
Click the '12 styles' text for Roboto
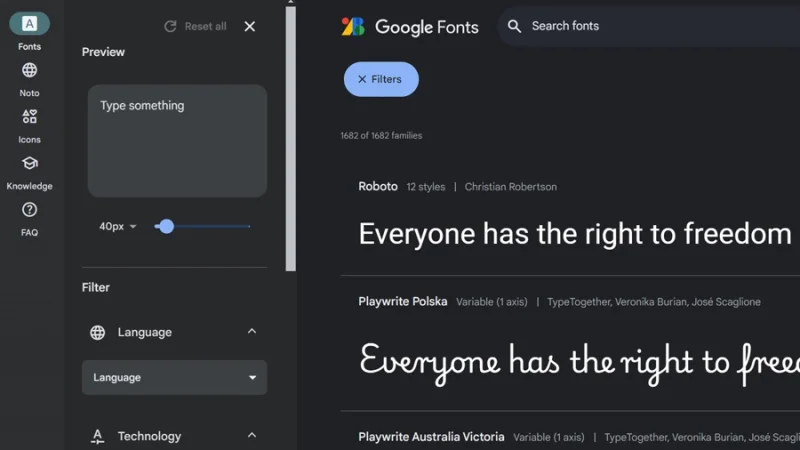tap(426, 187)
